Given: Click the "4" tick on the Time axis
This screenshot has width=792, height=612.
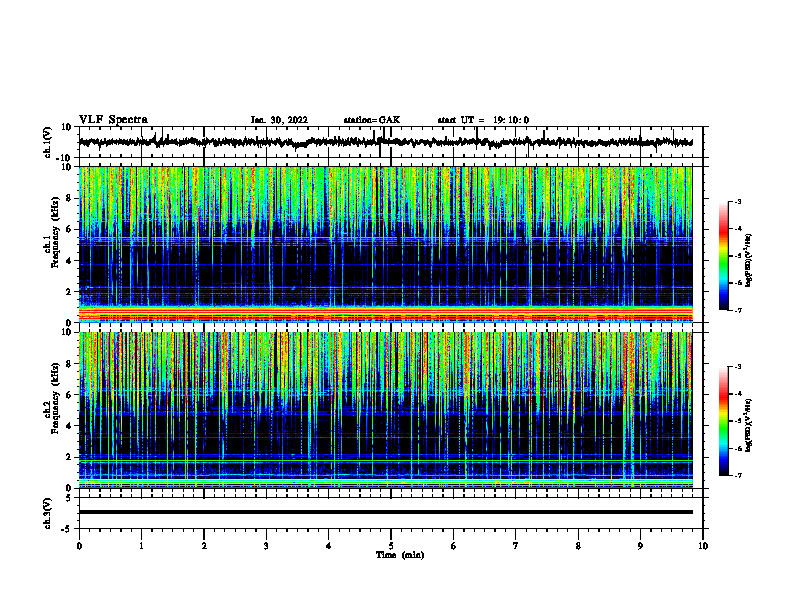Looking at the screenshot, I should pyautogui.click(x=329, y=546).
